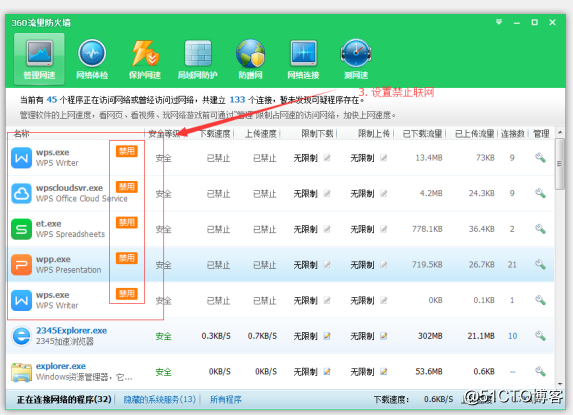Sort by 名称 column header
The image size is (573, 415).
click(x=21, y=134)
